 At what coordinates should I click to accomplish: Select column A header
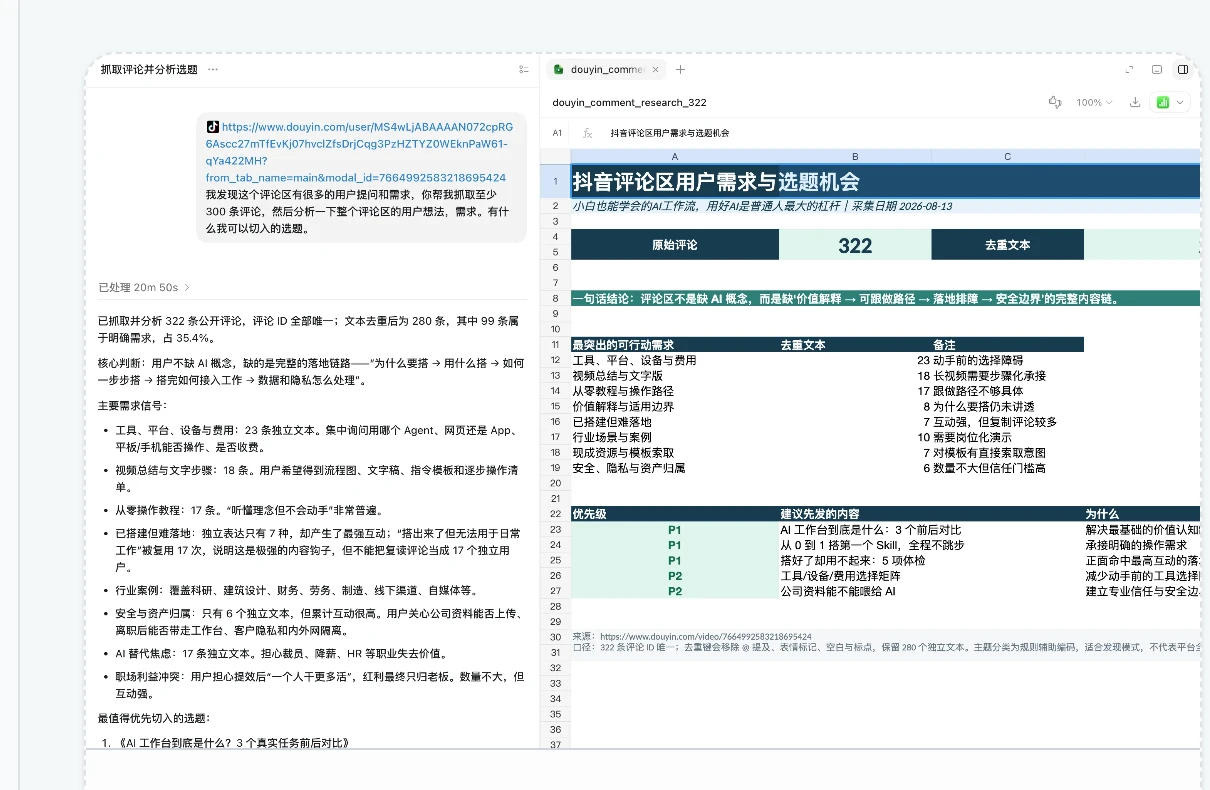pyautogui.click(x=675, y=156)
